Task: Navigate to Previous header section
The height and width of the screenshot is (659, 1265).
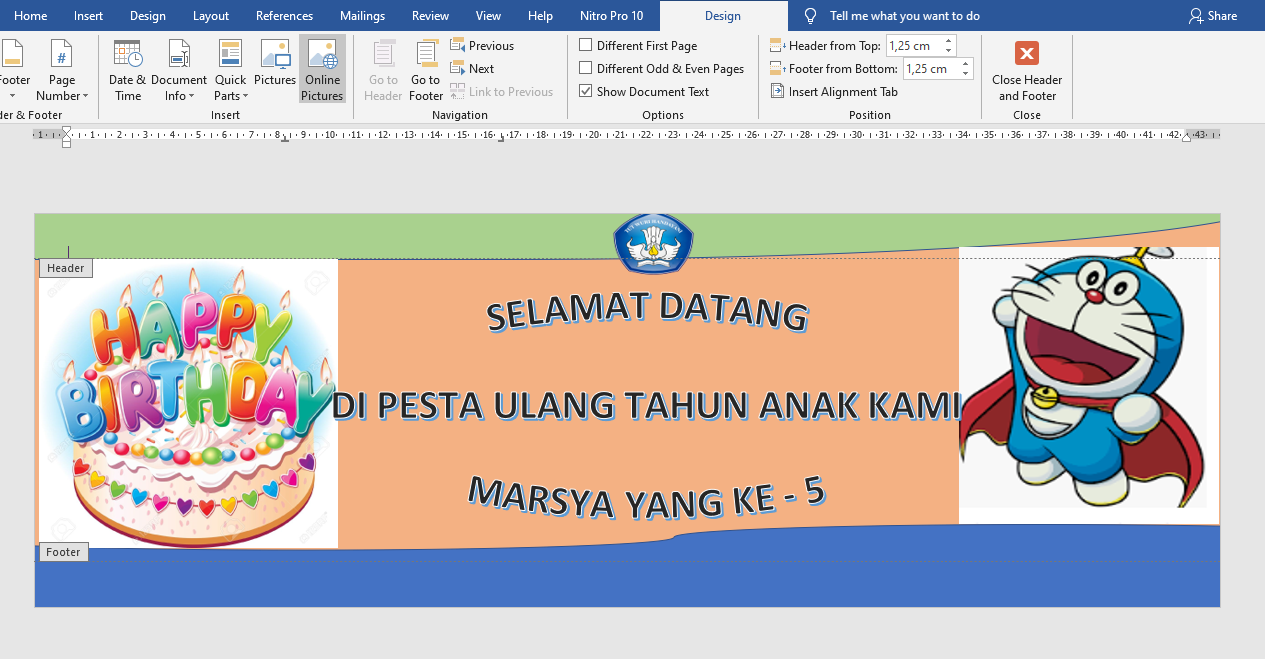Action: [482, 46]
